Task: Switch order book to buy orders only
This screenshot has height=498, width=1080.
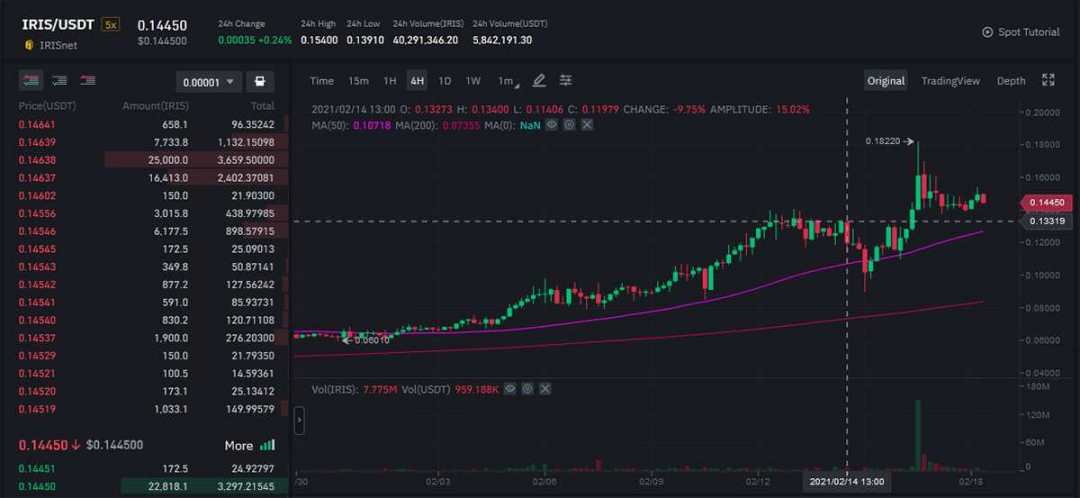Action: pyautogui.click(x=60, y=81)
